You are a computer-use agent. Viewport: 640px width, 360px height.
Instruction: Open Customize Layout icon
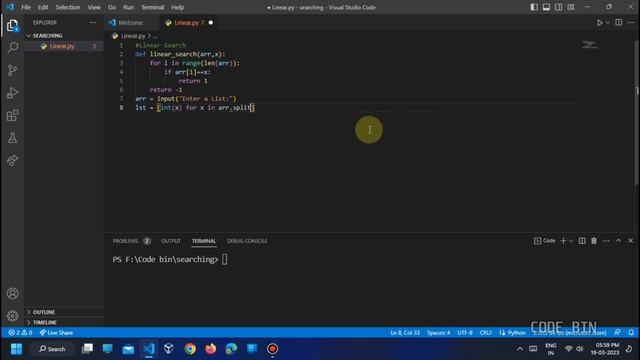[x=571, y=7]
